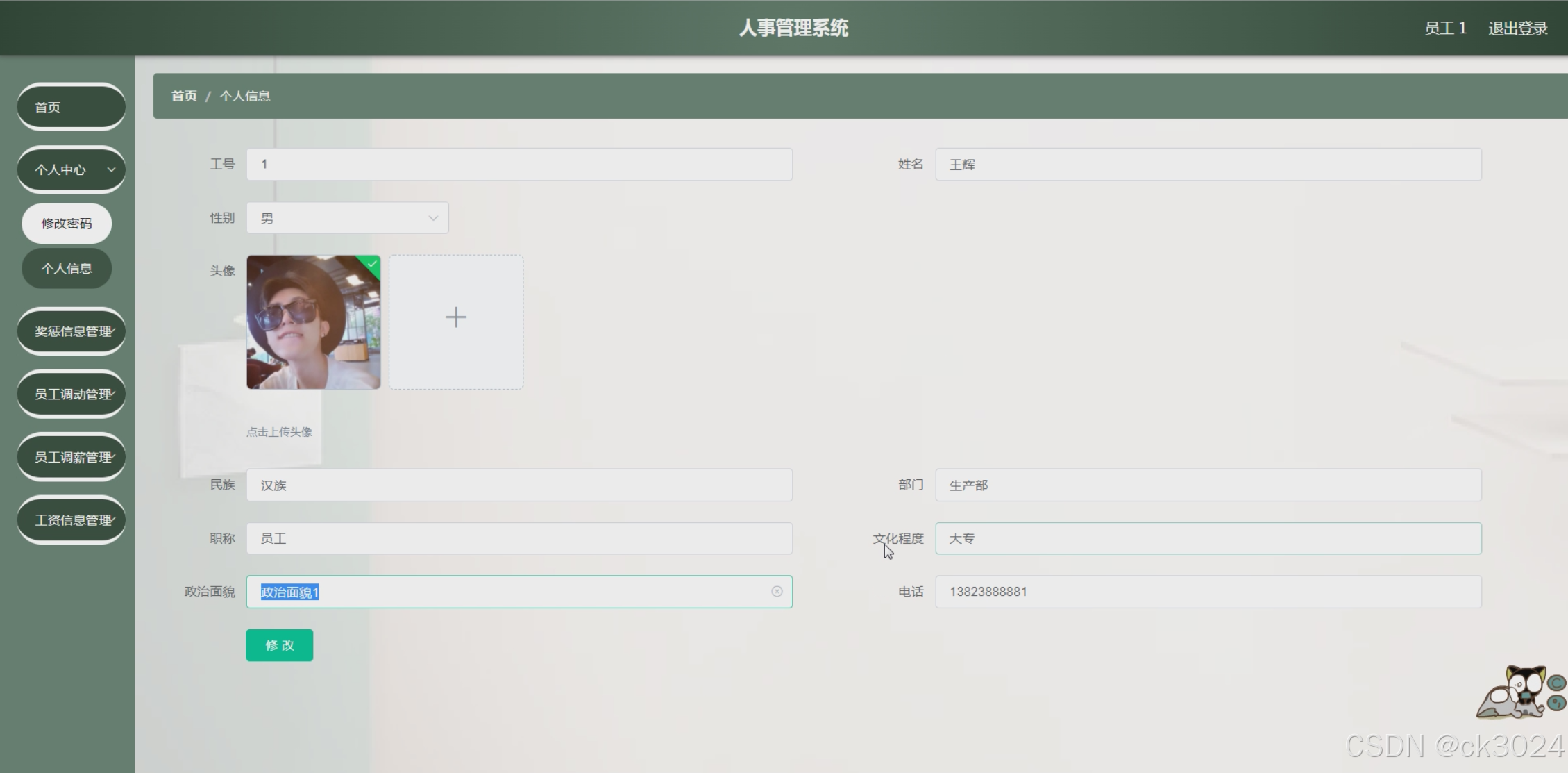Click the uploaded avatar photo thumbnail
This screenshot has width=1568, height=773.
(x=312, y=322)
